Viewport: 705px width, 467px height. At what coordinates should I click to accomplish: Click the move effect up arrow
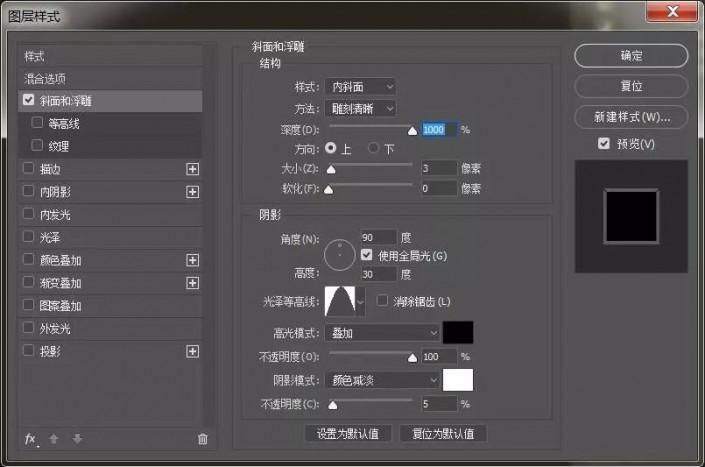pos(54,439)
